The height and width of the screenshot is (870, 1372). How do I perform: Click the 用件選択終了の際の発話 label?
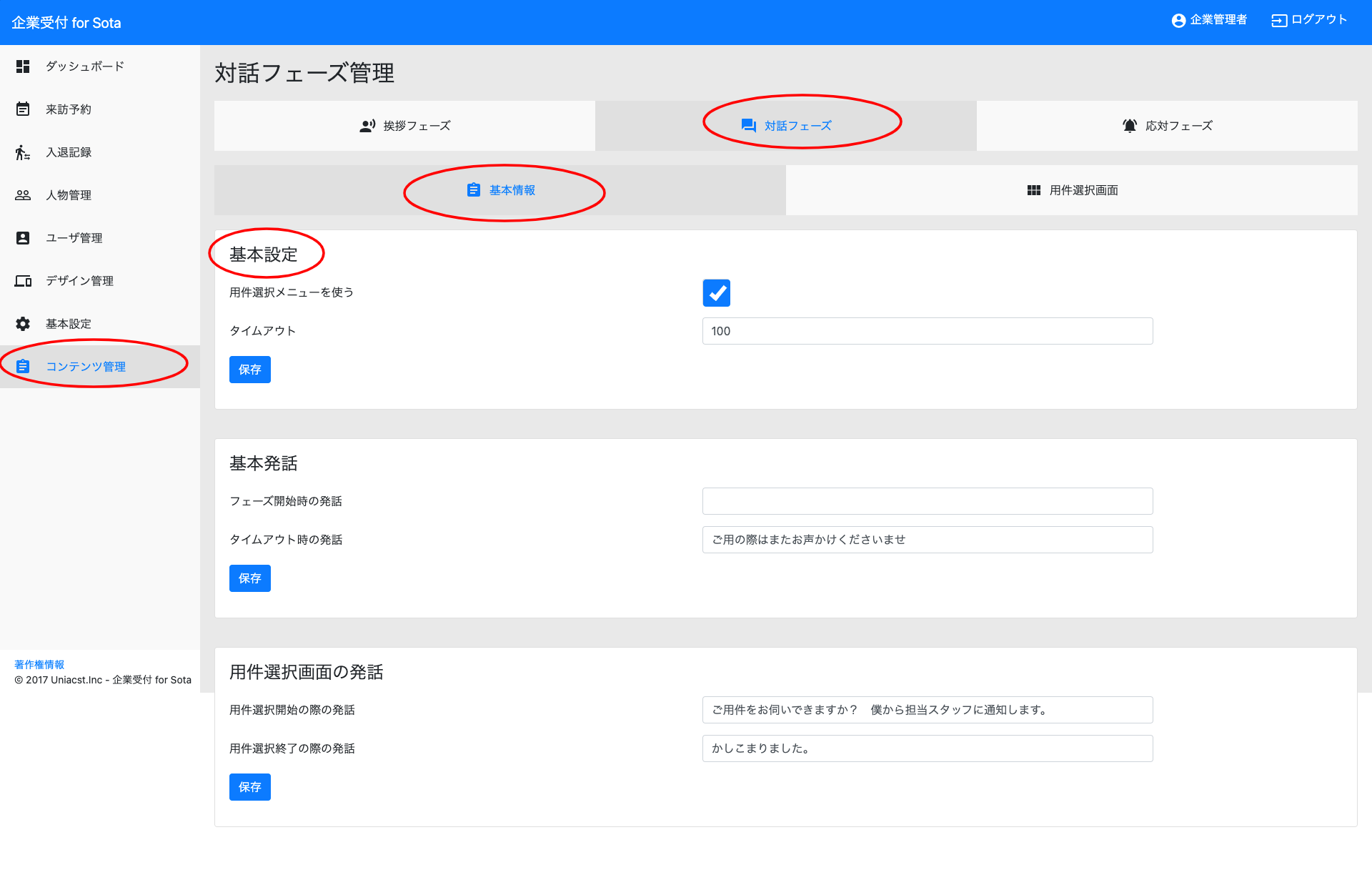pyautogui.click(x=292, y=748)
